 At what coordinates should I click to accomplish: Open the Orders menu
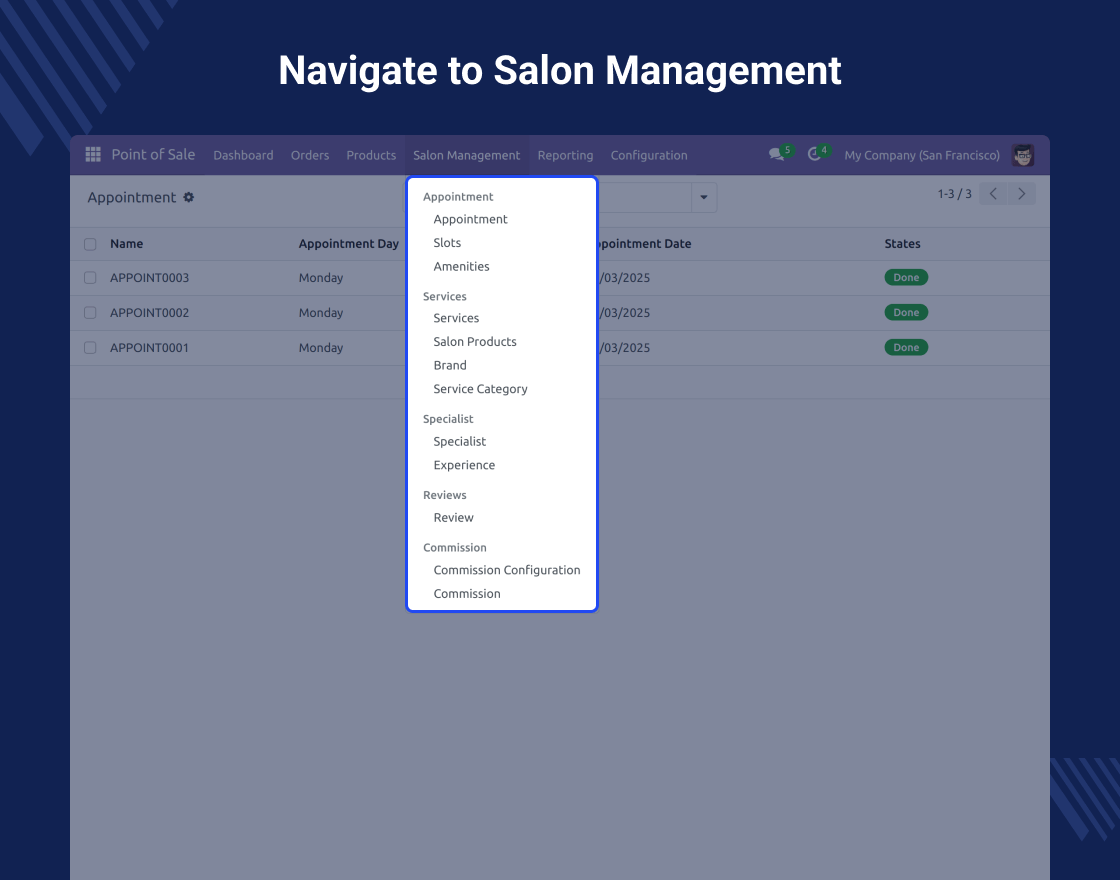click(x=310, y=155)
